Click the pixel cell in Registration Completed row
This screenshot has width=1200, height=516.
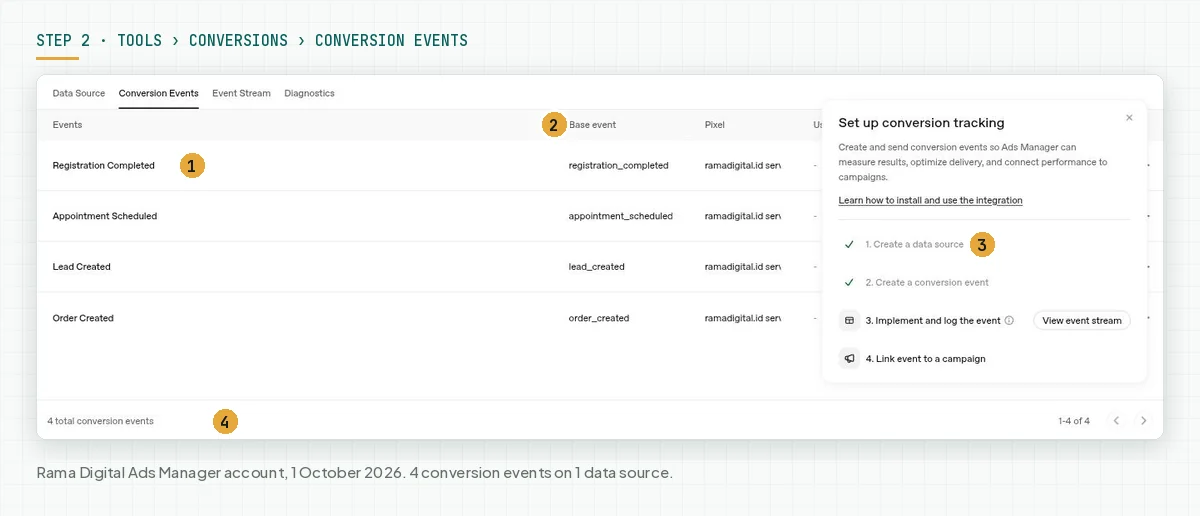click(742, 165)
